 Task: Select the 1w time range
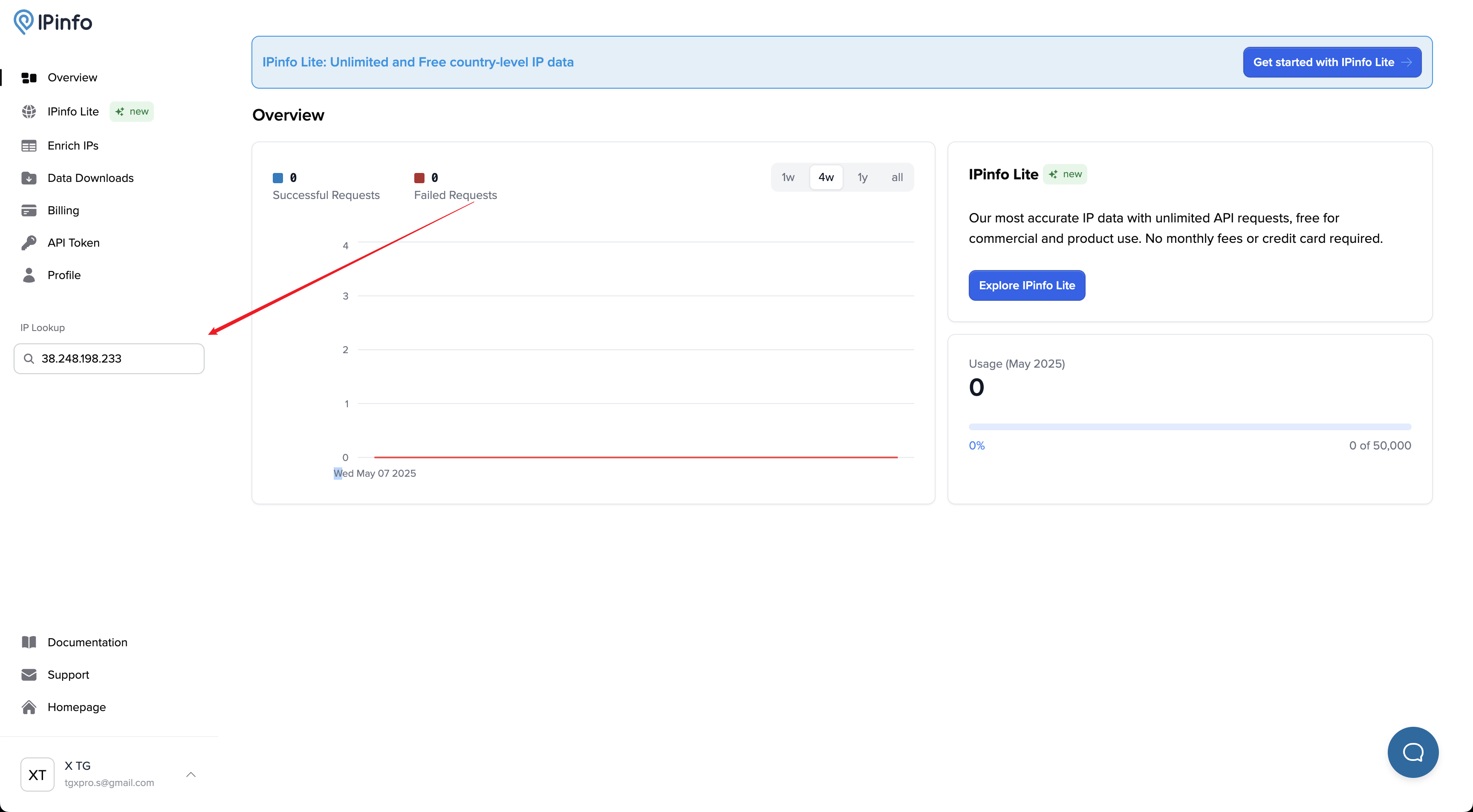click(788, 177)
